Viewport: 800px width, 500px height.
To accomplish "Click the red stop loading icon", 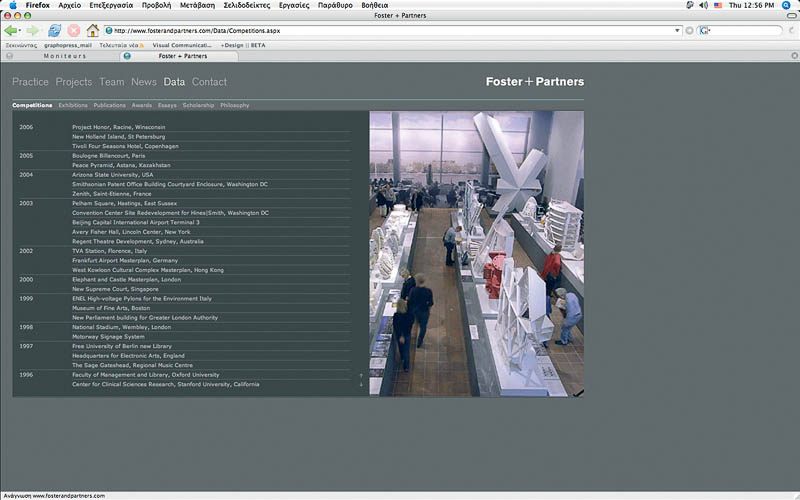I will (73, 31).
